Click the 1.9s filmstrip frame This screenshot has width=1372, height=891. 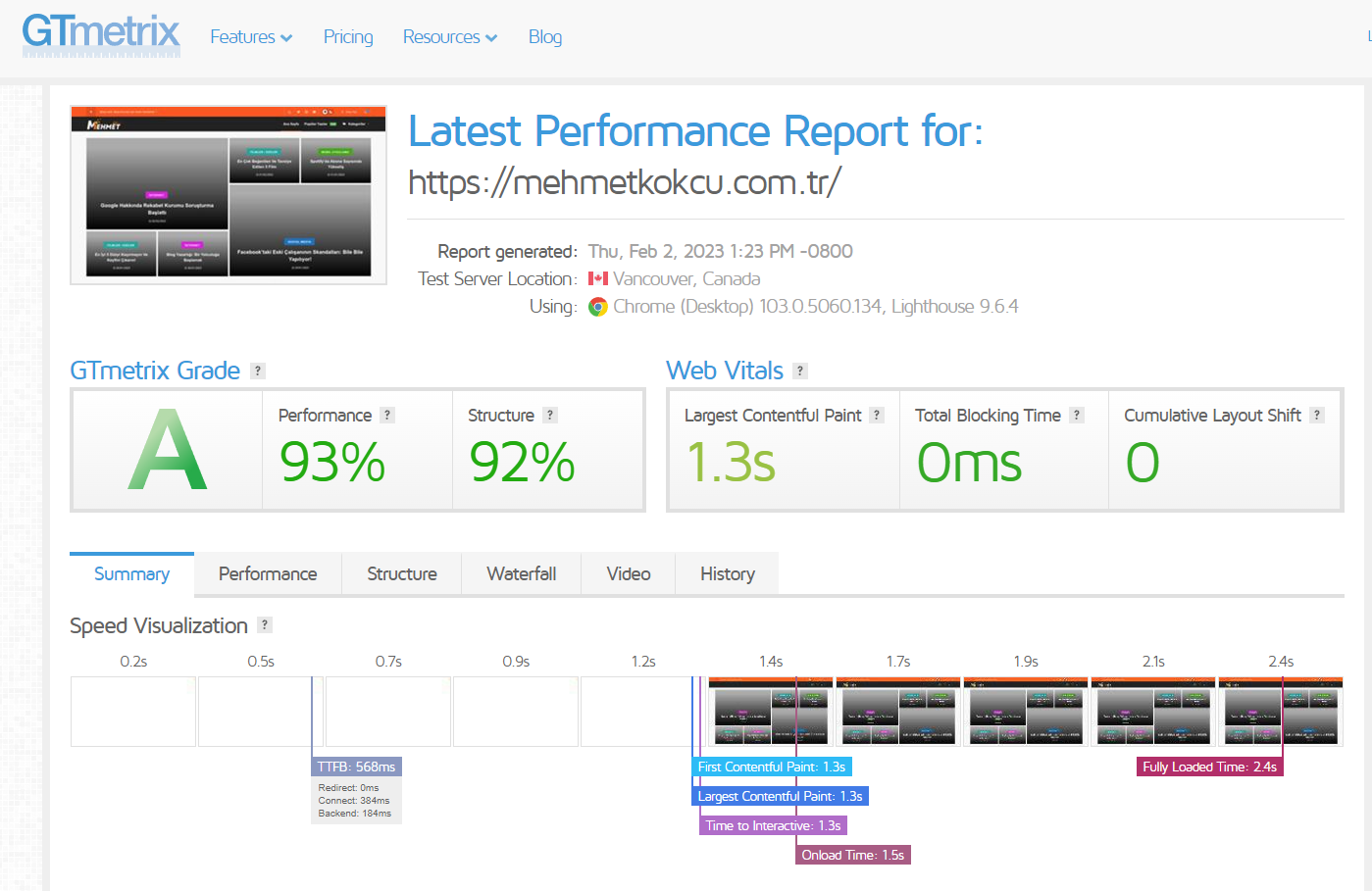pos(1026,712)
